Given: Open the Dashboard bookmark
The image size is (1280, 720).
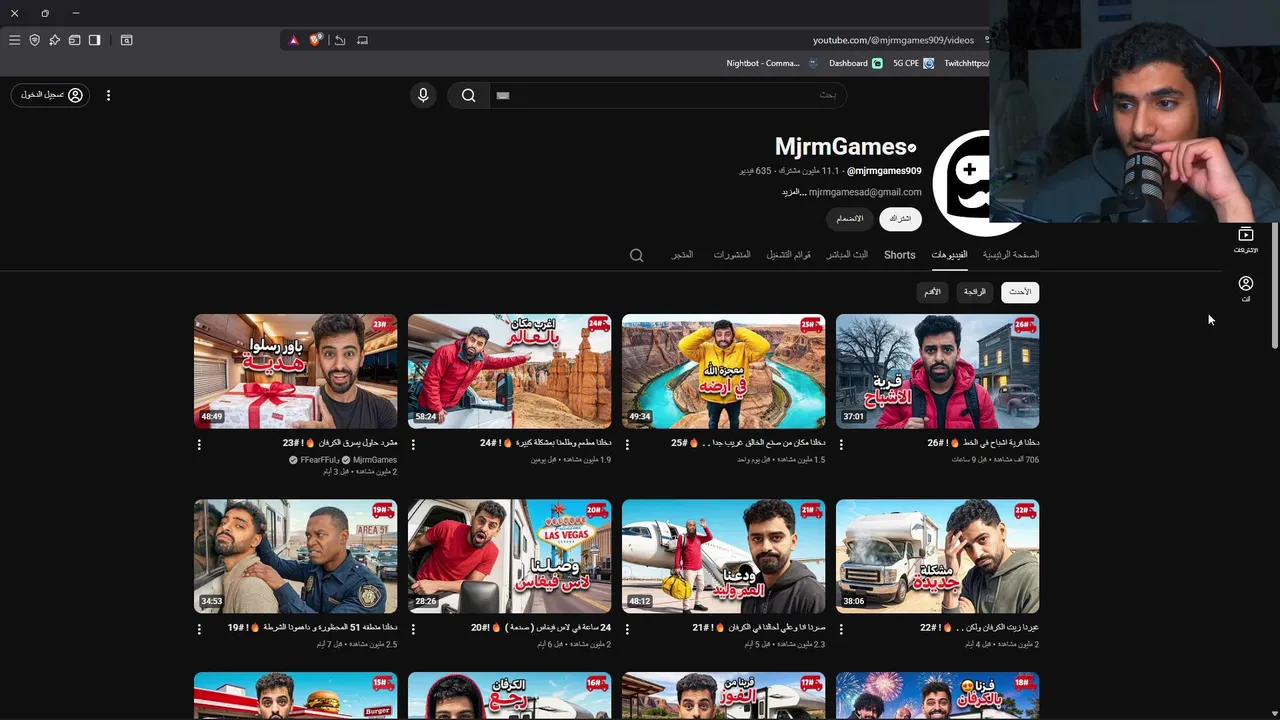Looking at the screenshot, I should (855, 63).
